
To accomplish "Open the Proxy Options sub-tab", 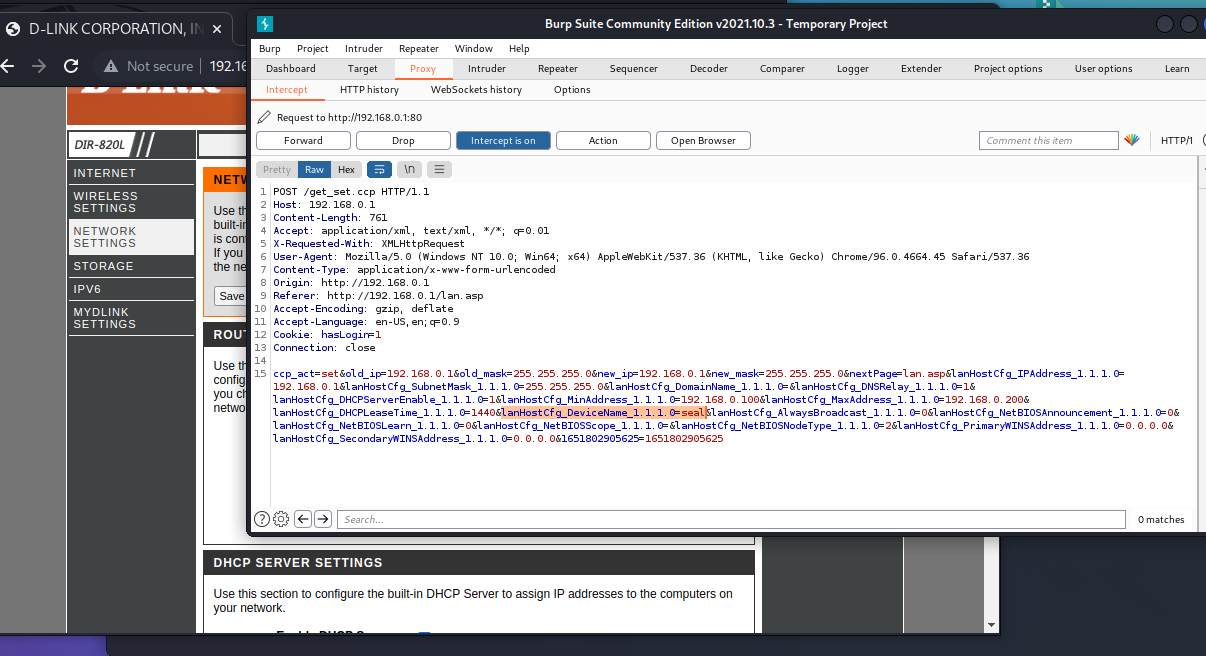I will [572, 90].
